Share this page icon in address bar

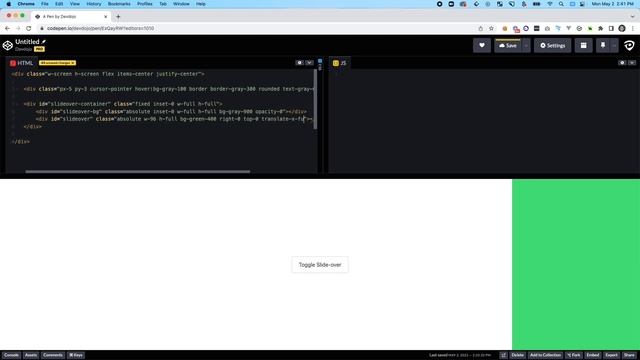(x=480, y=28)
